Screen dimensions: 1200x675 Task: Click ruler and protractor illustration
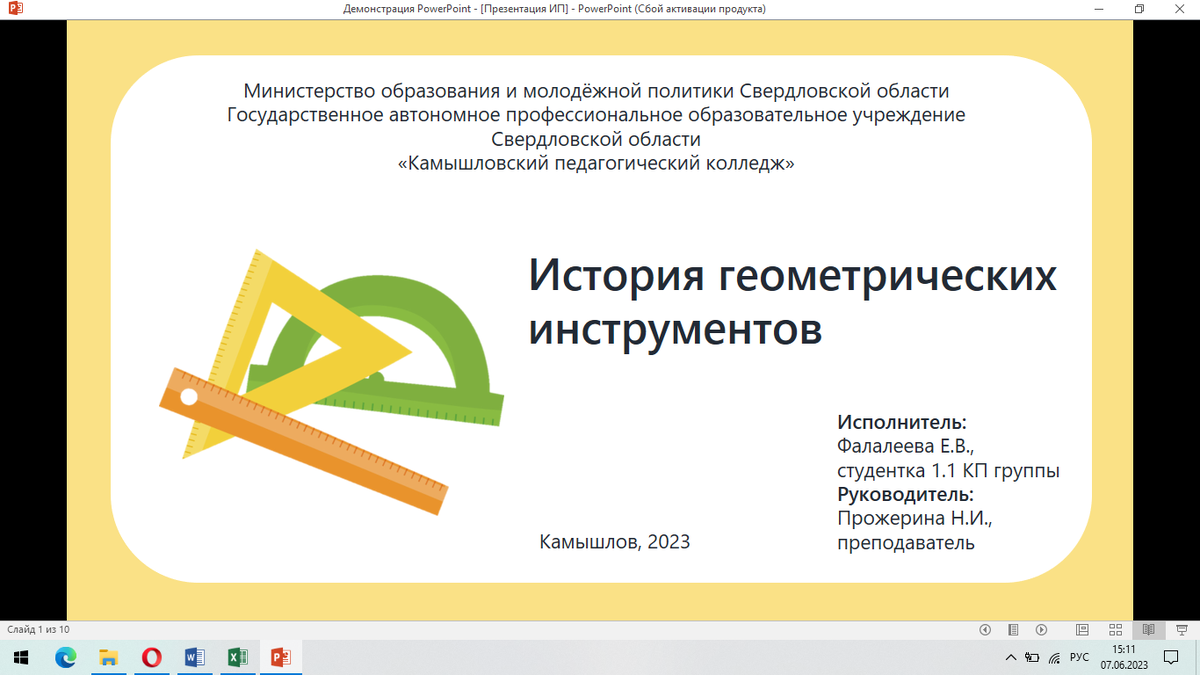(x=332, y=381)
